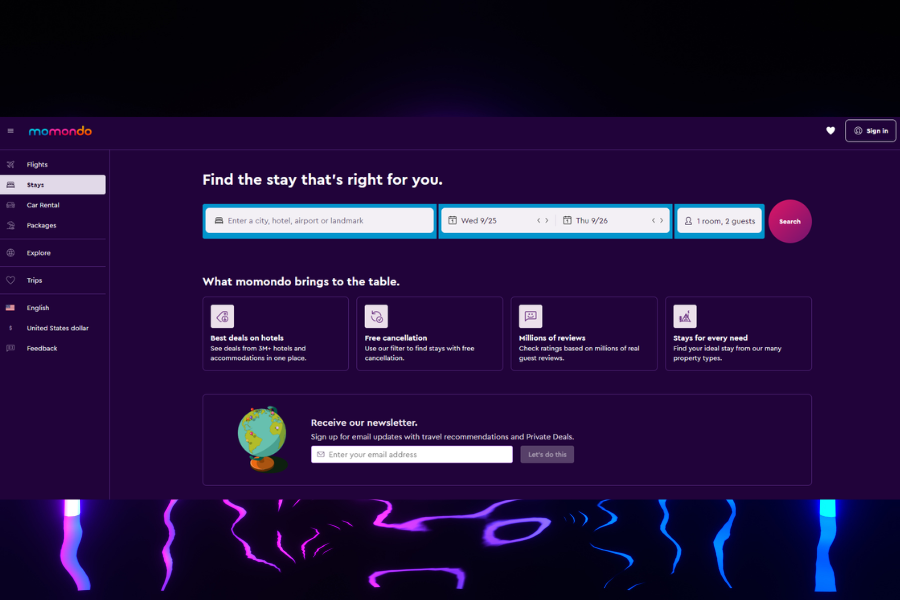Change language from English

tap(38, 308)
